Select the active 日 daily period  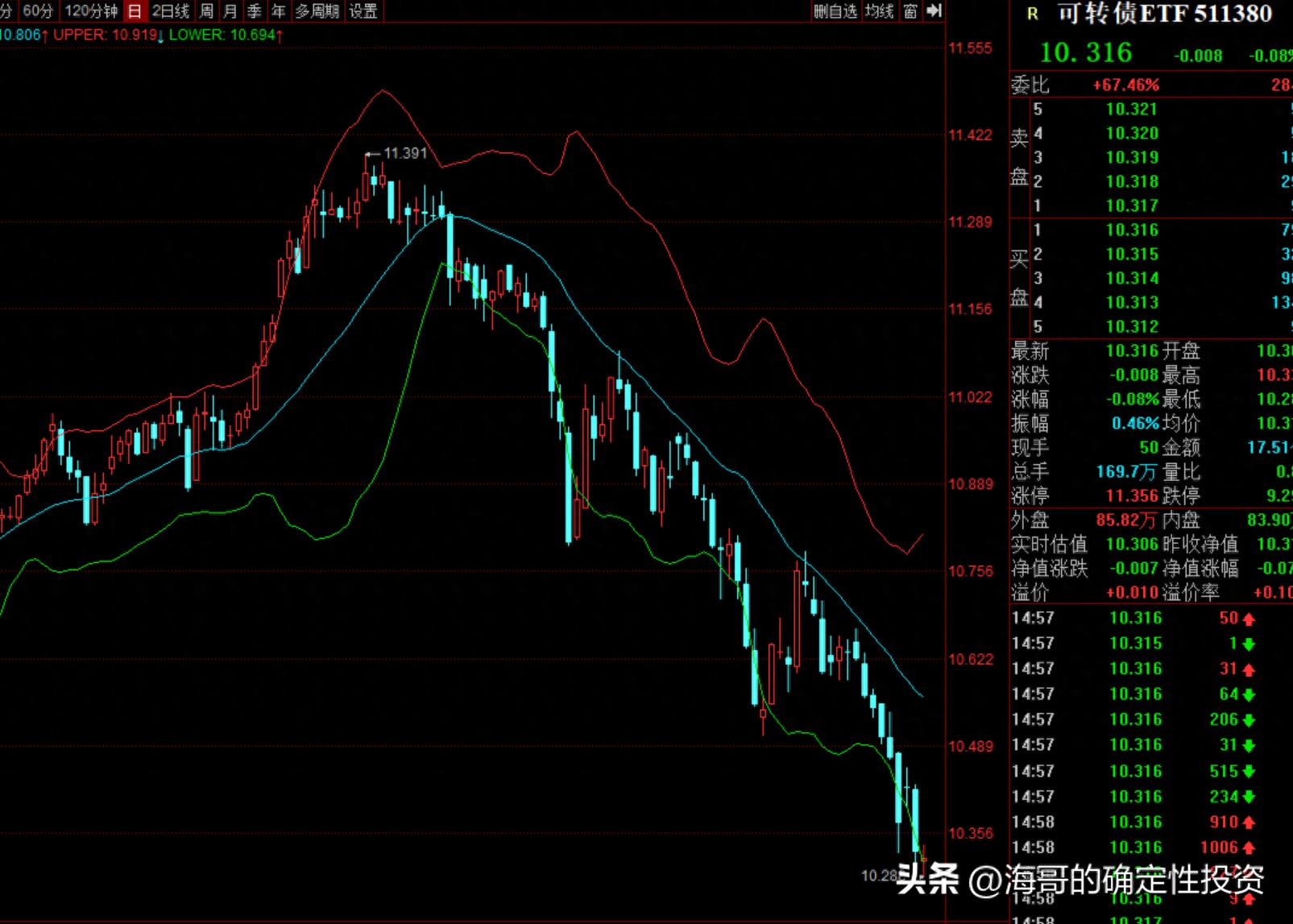pos(135,11)
